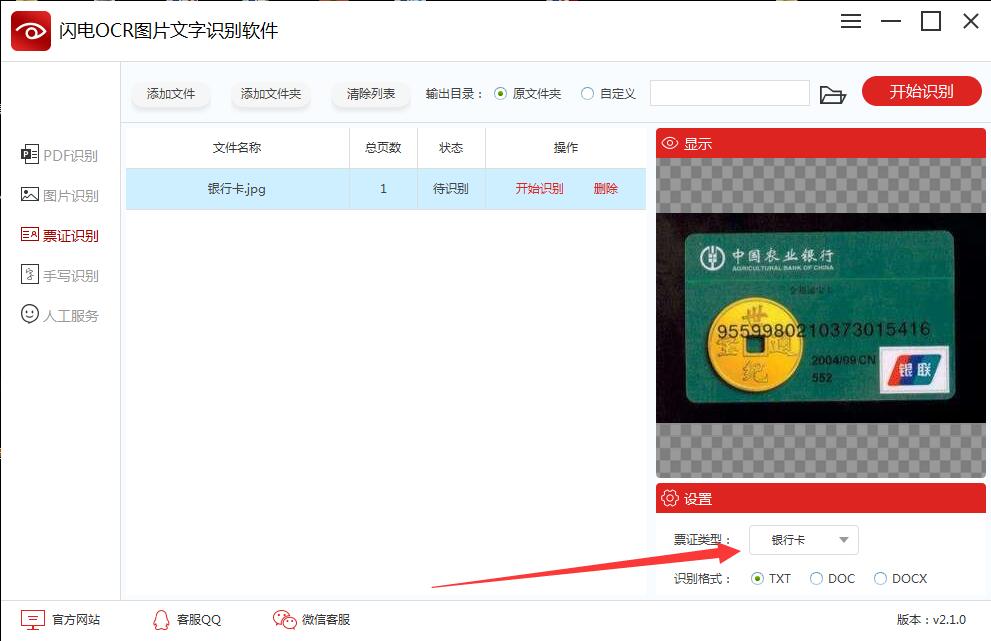
Task: Start recognition with 开始识别 button
Action: pos(921,90)
